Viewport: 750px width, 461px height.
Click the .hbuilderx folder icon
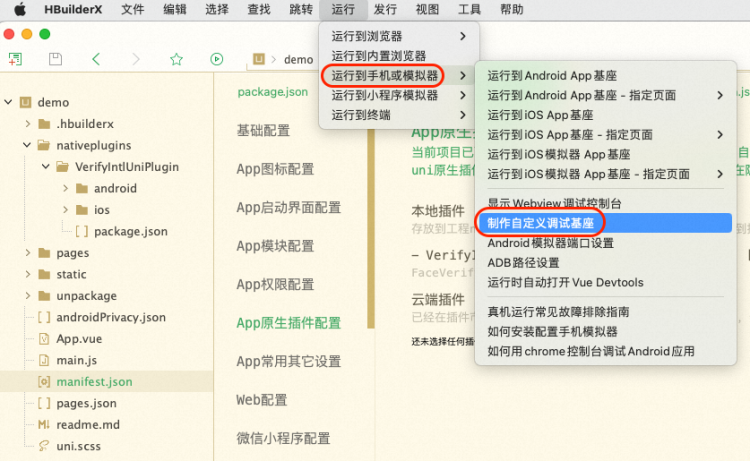44,124
